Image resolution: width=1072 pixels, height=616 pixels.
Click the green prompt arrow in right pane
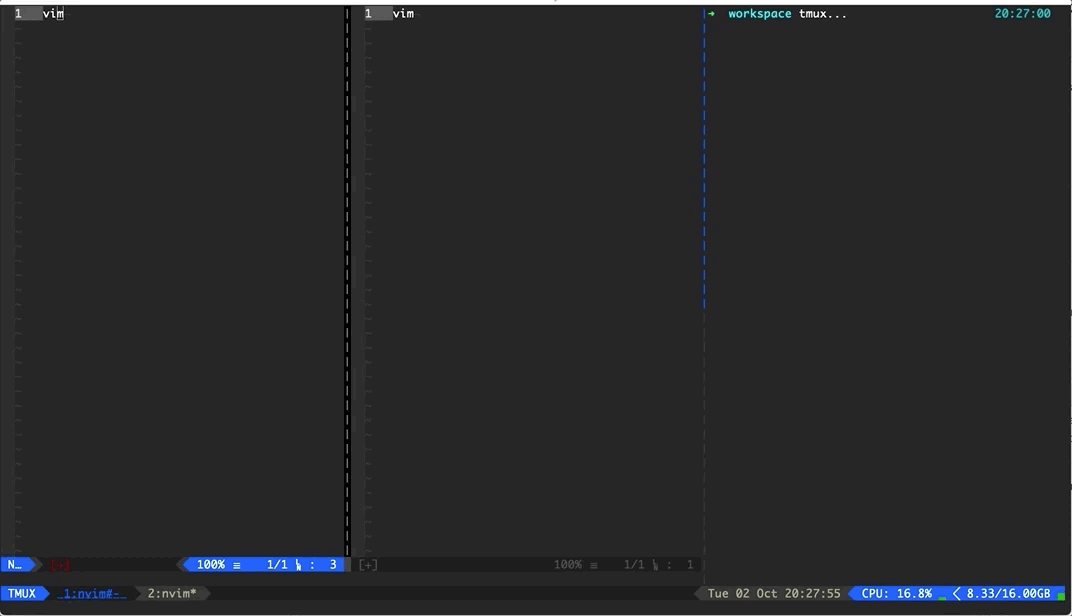pyautogui.click(x=712, y=14)
